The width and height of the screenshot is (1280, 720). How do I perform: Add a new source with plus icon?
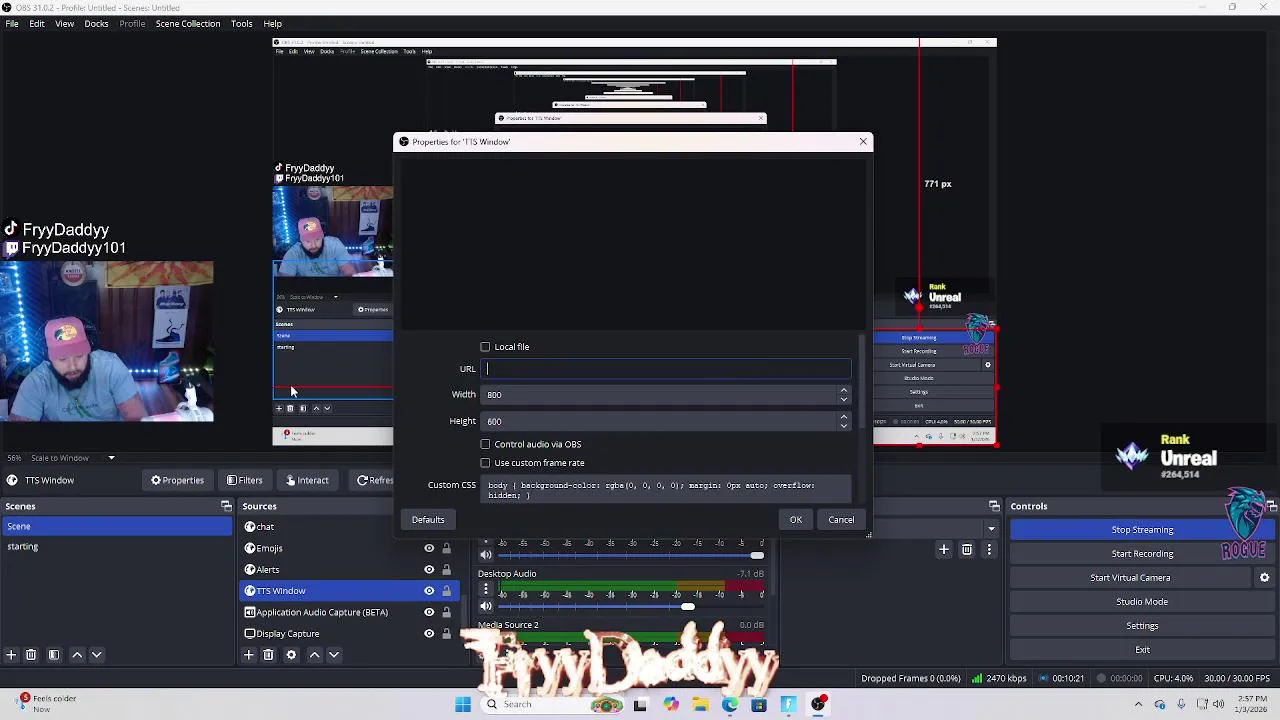pos(248,655)
